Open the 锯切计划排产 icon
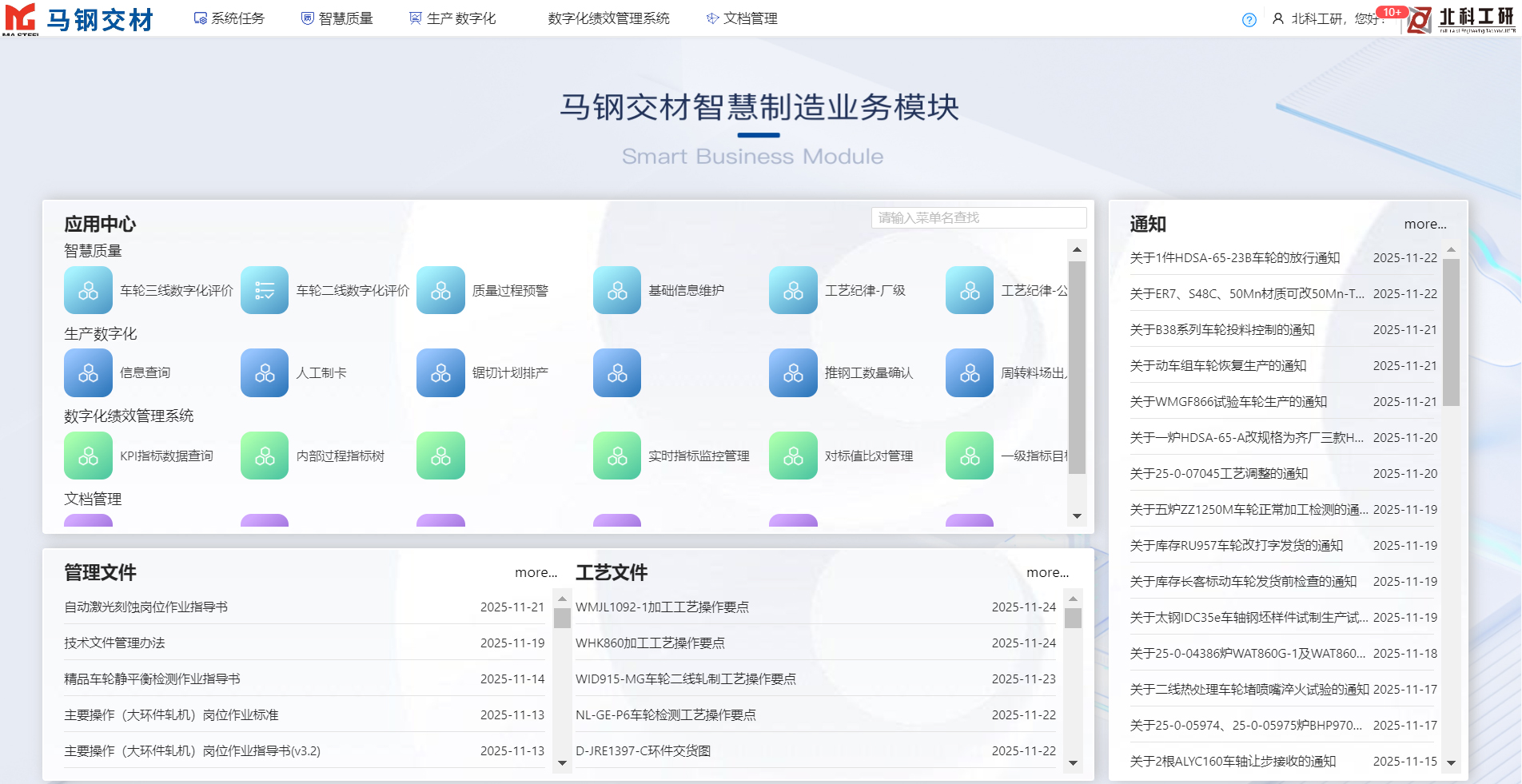 pyautogui.click(x=440, y=372)
